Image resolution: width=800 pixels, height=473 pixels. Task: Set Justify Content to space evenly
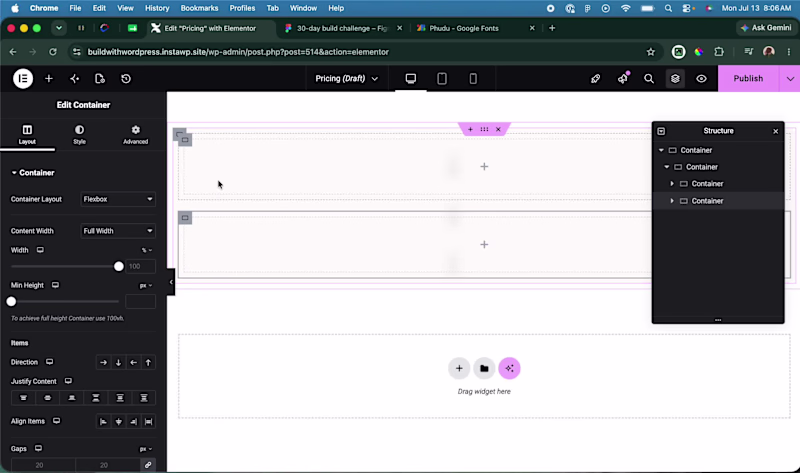pyautogui.click(x=144, y=398)
